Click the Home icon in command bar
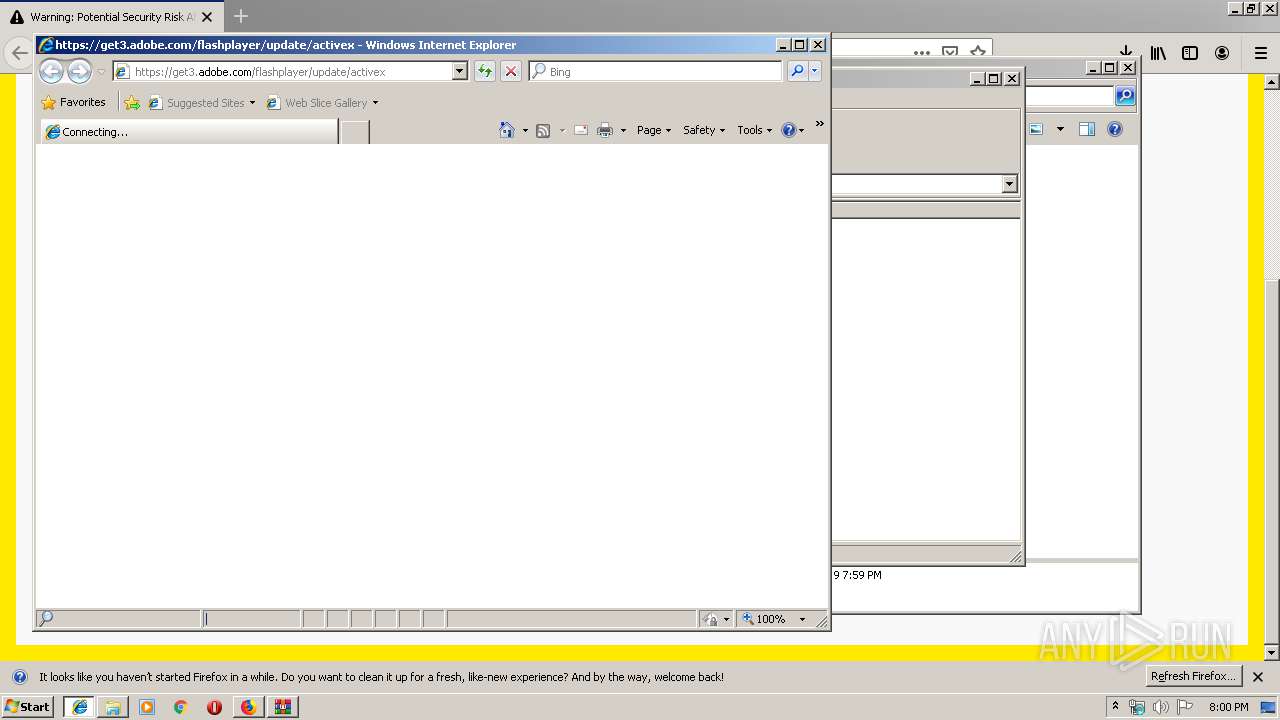Screen dimensions: 1280x720 point(507,130)
